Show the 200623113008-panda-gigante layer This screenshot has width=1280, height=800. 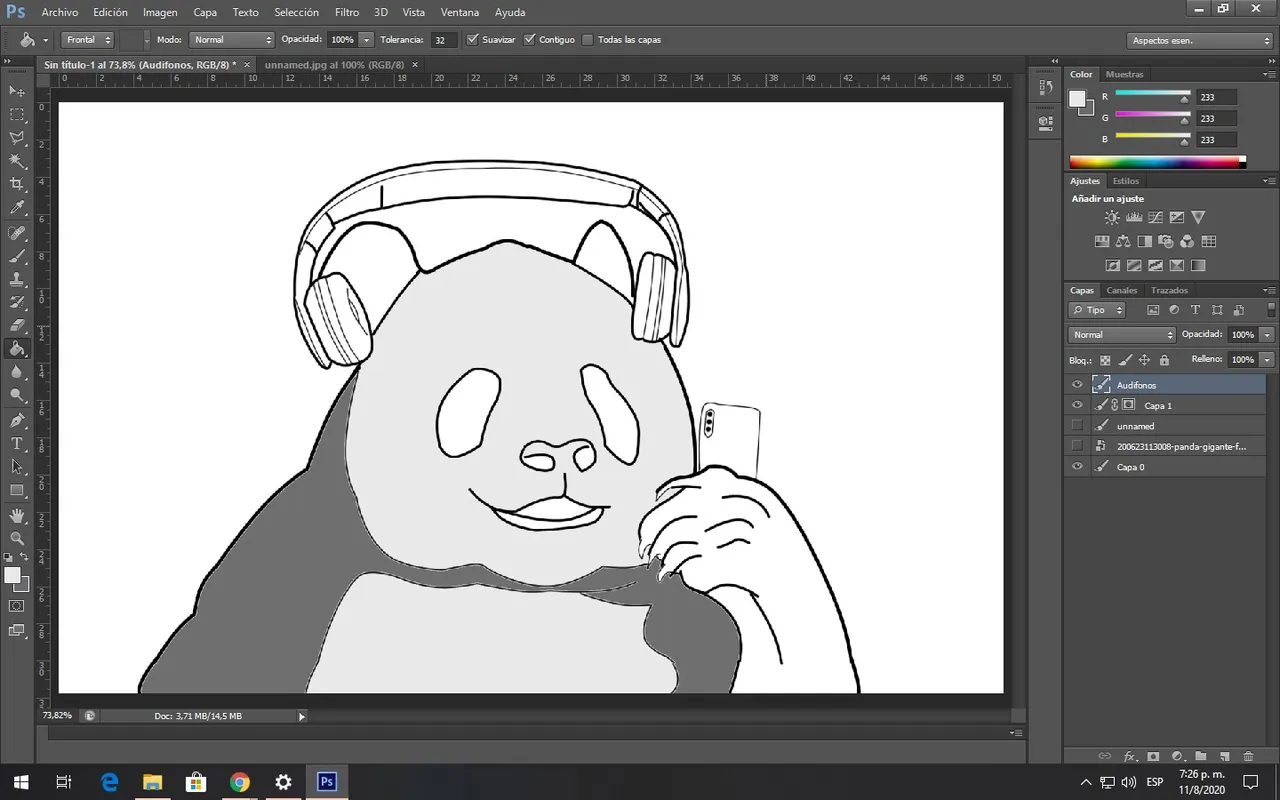pos(1077,446)
